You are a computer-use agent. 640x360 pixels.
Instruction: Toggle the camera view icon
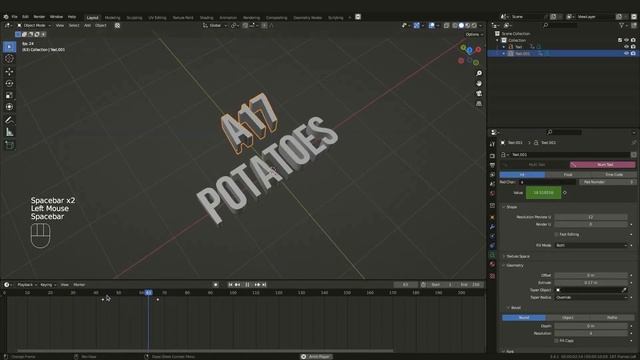(x=479, y=94)
